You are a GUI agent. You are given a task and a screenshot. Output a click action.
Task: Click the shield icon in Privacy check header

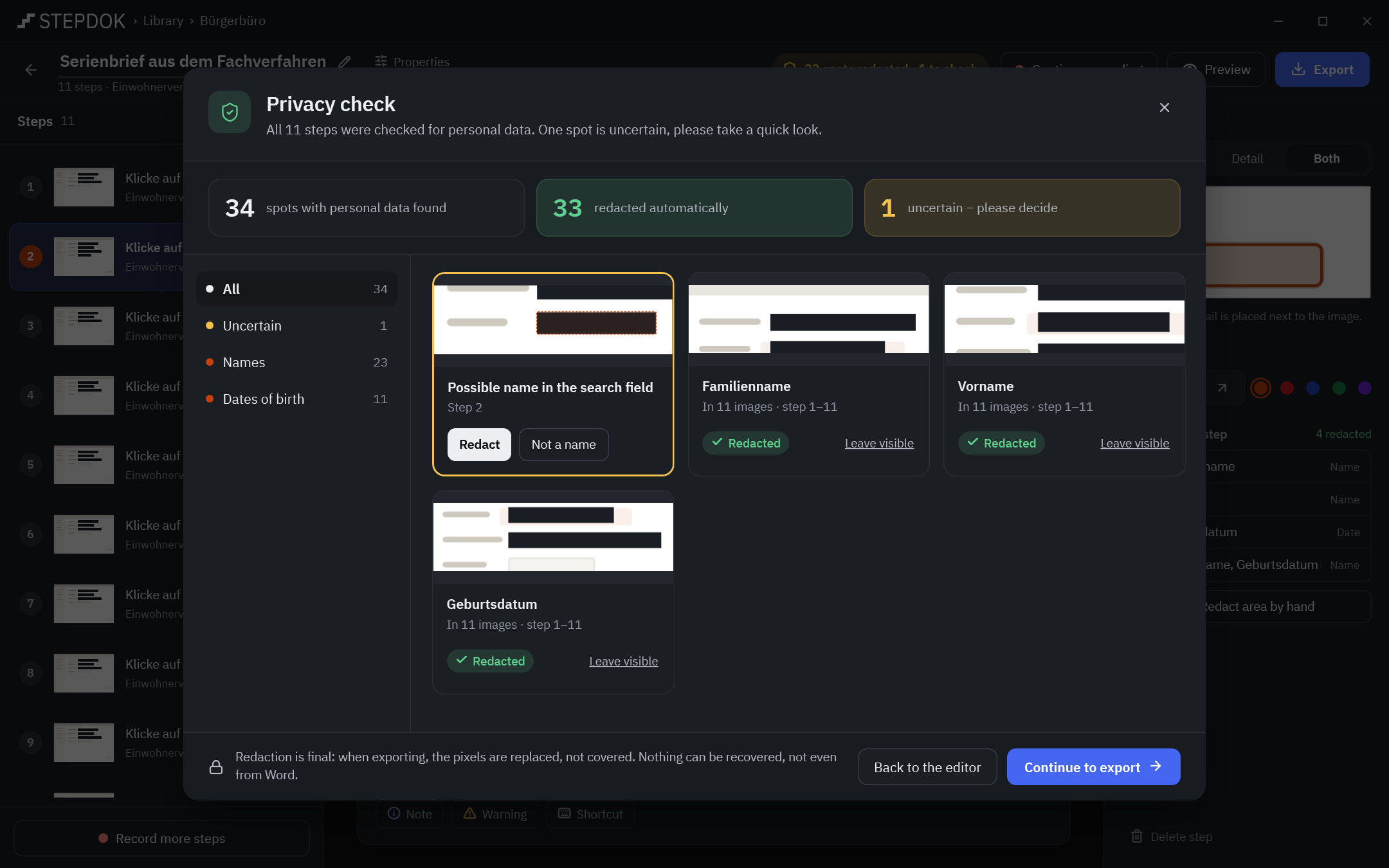(x=230, y=113)
